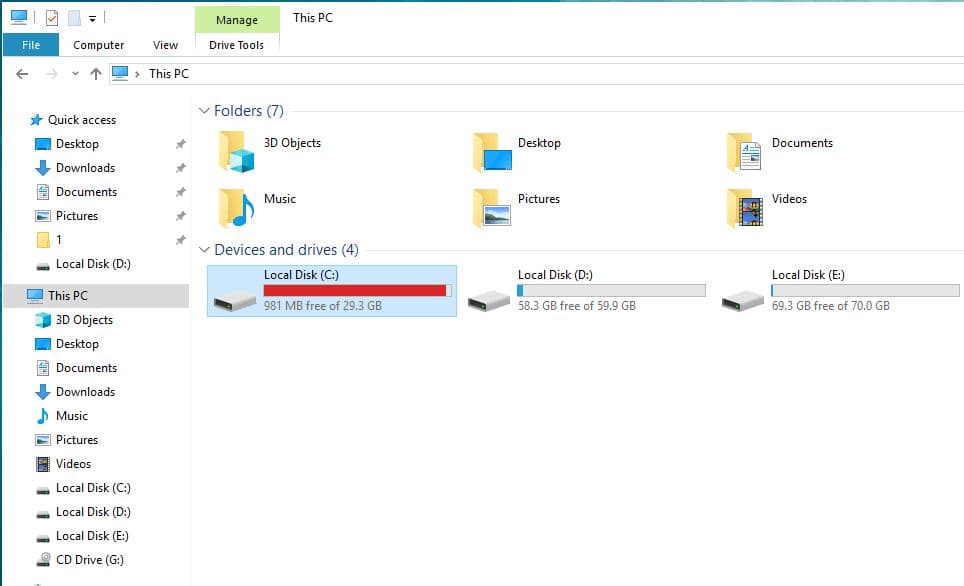Go back with the Back arrow
The height and width of the screenshot is (586, 964).
(22, 74)
